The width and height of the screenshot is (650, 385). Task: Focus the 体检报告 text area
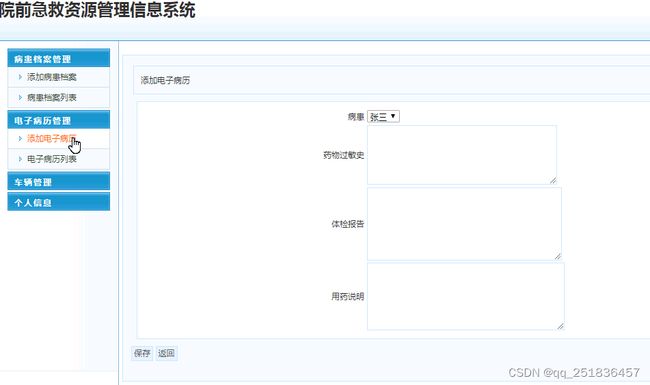point(464,224)
